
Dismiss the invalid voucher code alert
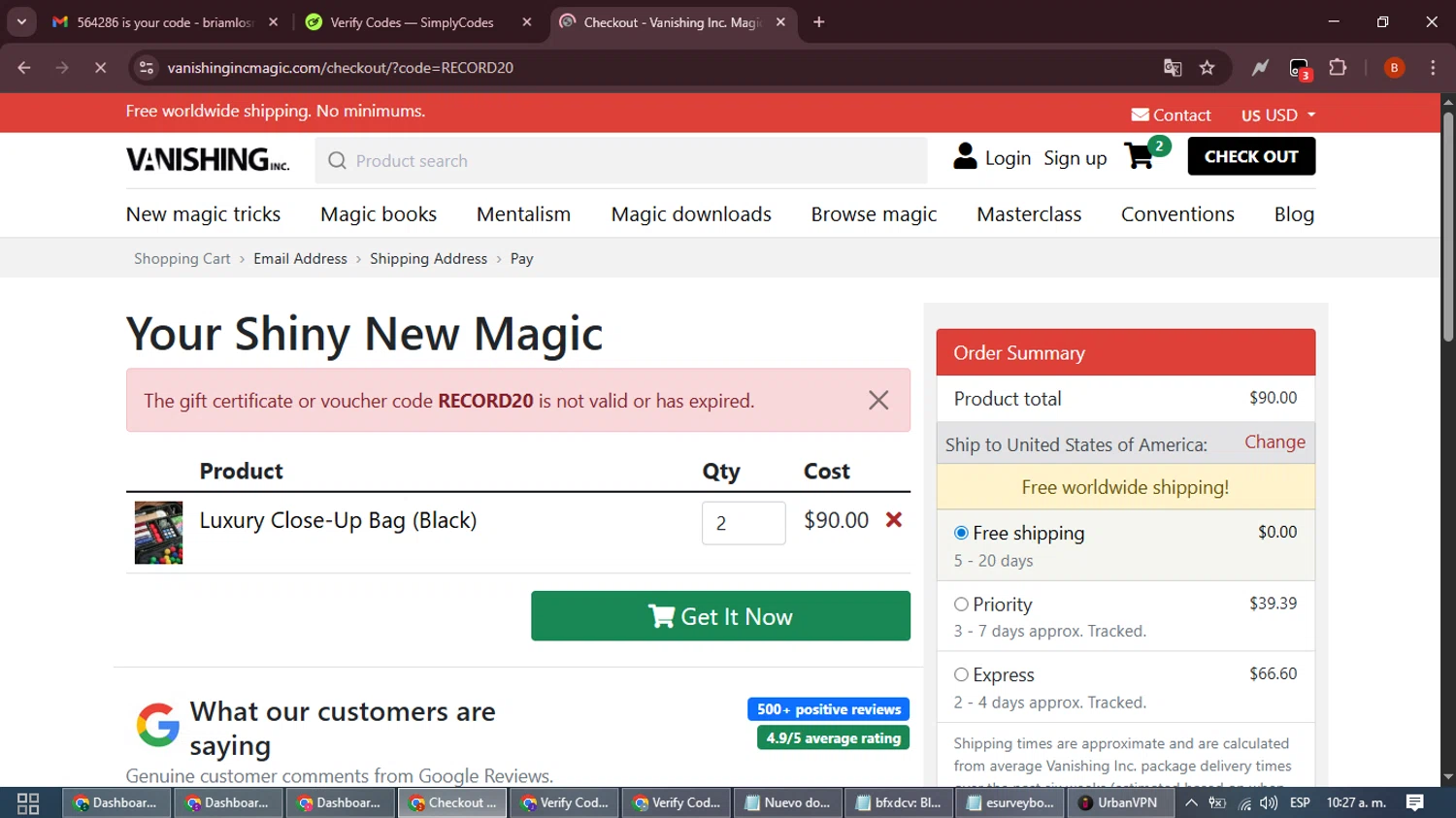tap(878, 400)
